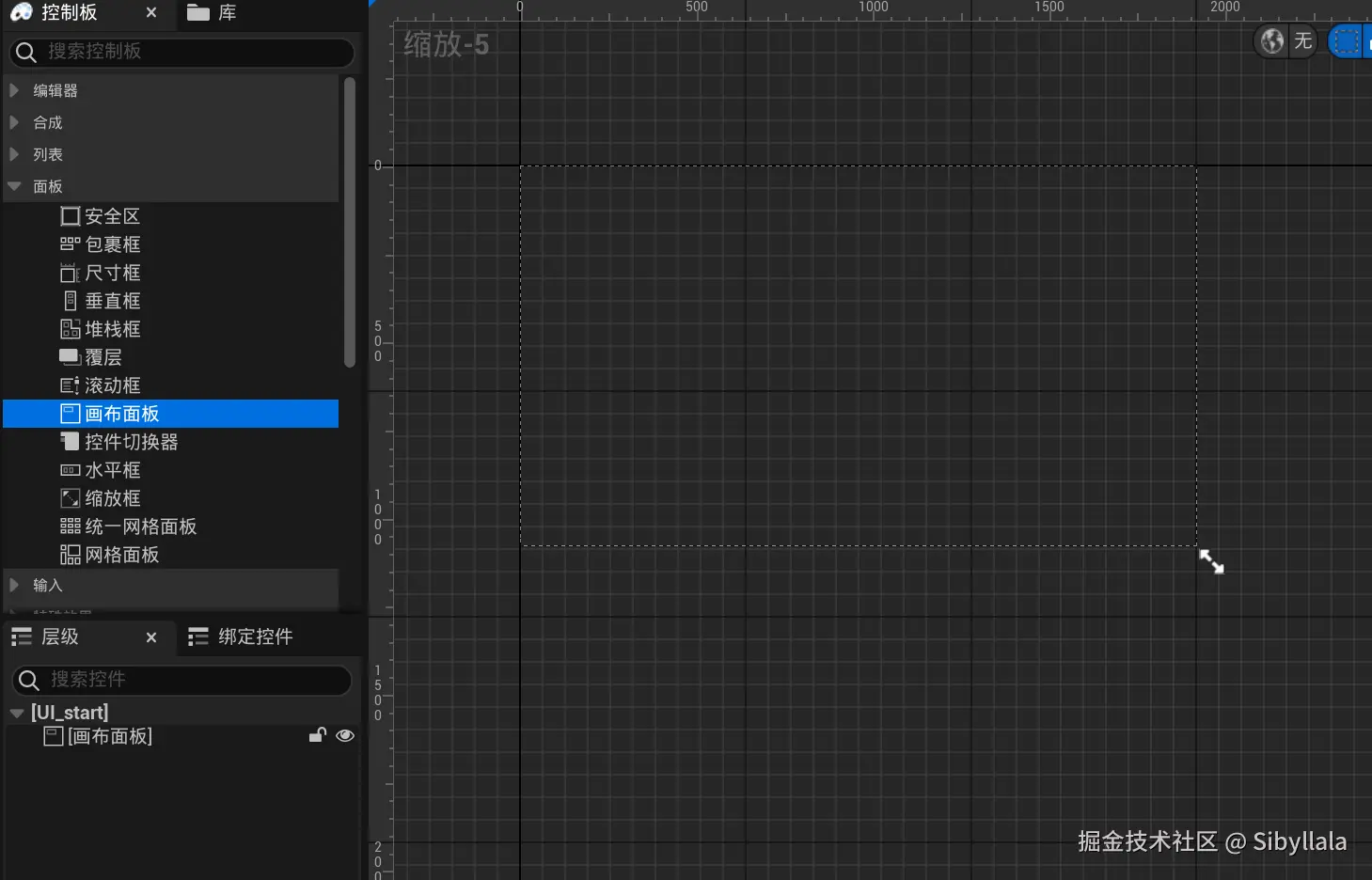Image resolution: width=1372 pixels, height=880 pixels.
Task: Select [画布面板] label in hierarchy
Action: pyautogui.click(x=110, y=736)
